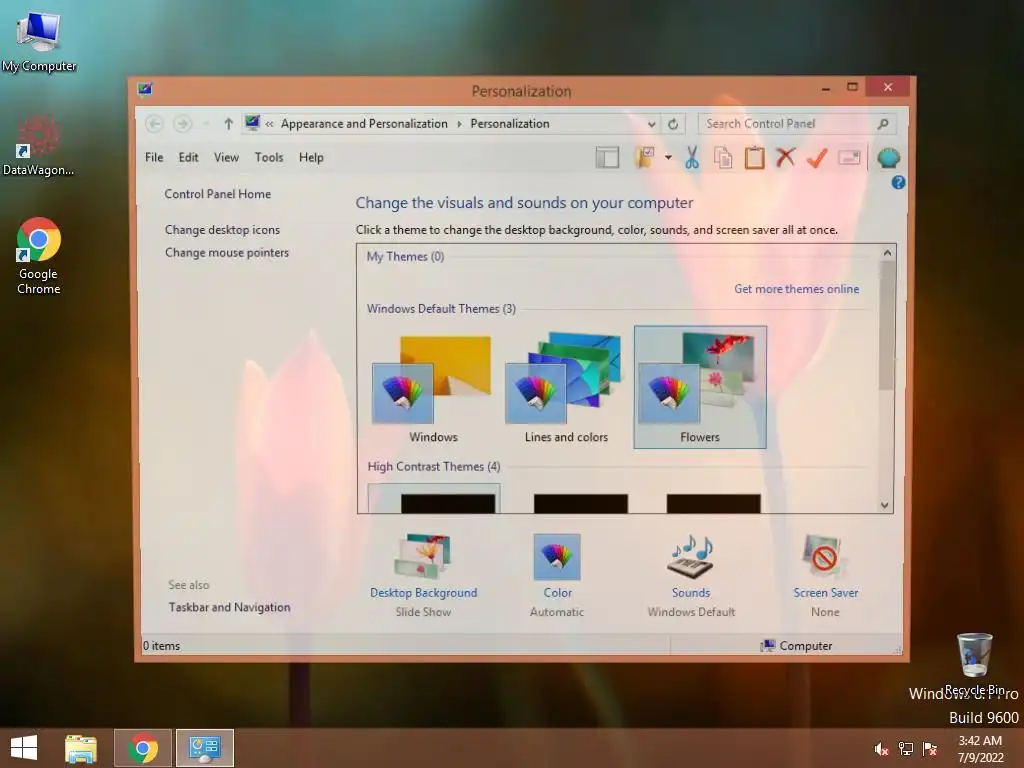Click Change mouse pointers link
Viewport: 1024px width, 768px height.
(227, 253)
